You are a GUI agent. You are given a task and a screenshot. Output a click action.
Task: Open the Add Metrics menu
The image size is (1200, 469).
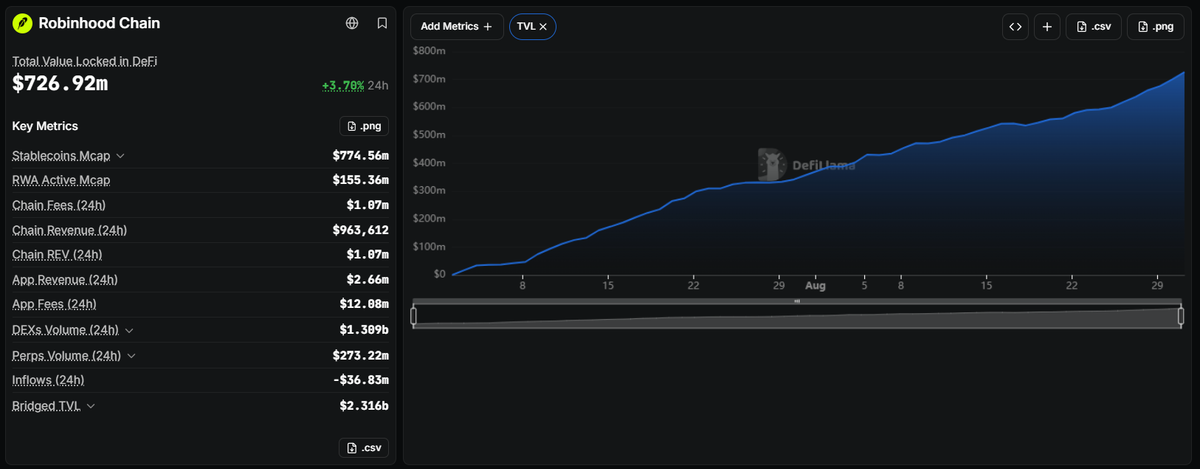coord(457,27)
